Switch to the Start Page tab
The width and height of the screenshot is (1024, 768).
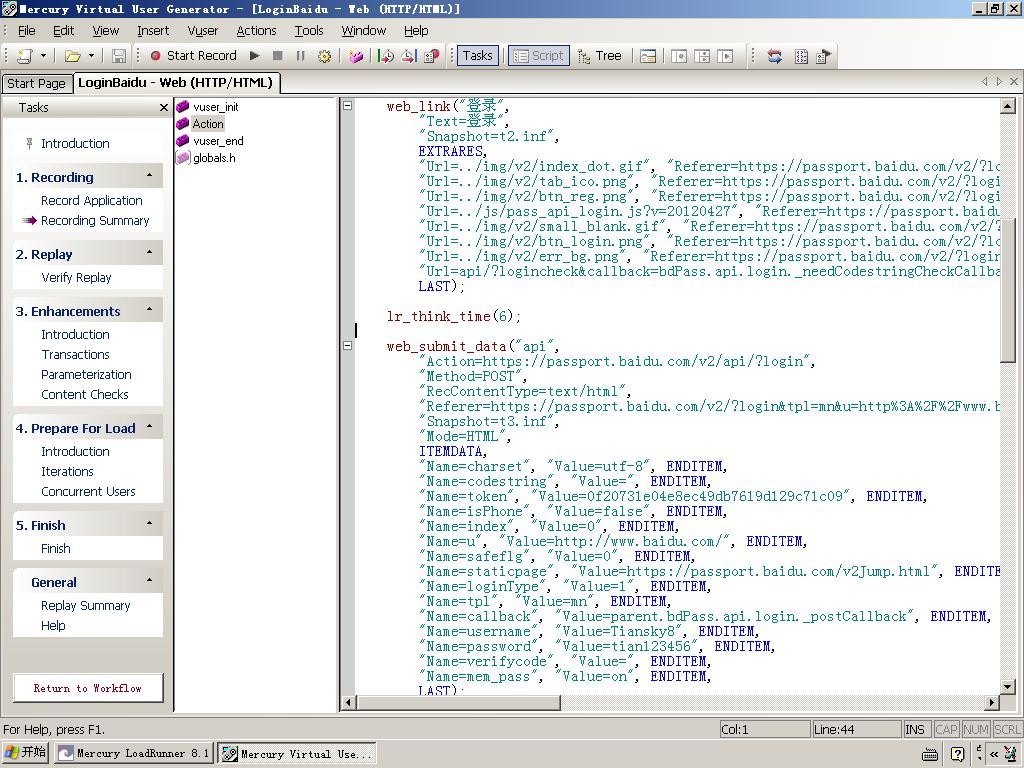coord(36,84)
